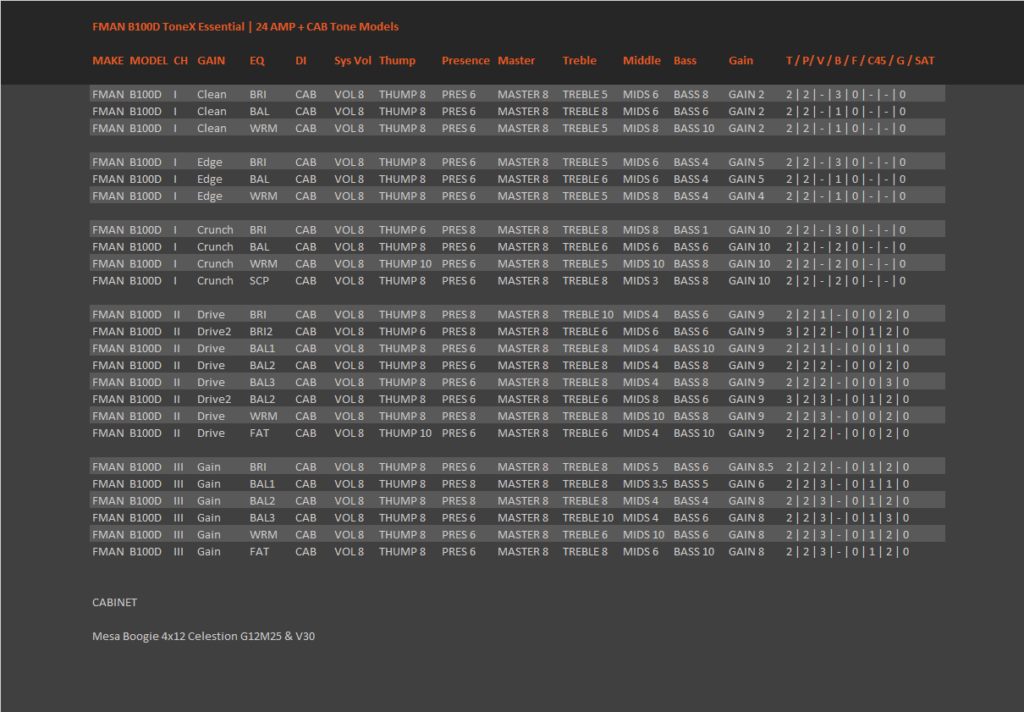Select MIDS 10 in the Drive WRM row
Image resolution: width=1024 pixels, height=712 pixels.
pos(643,417)
